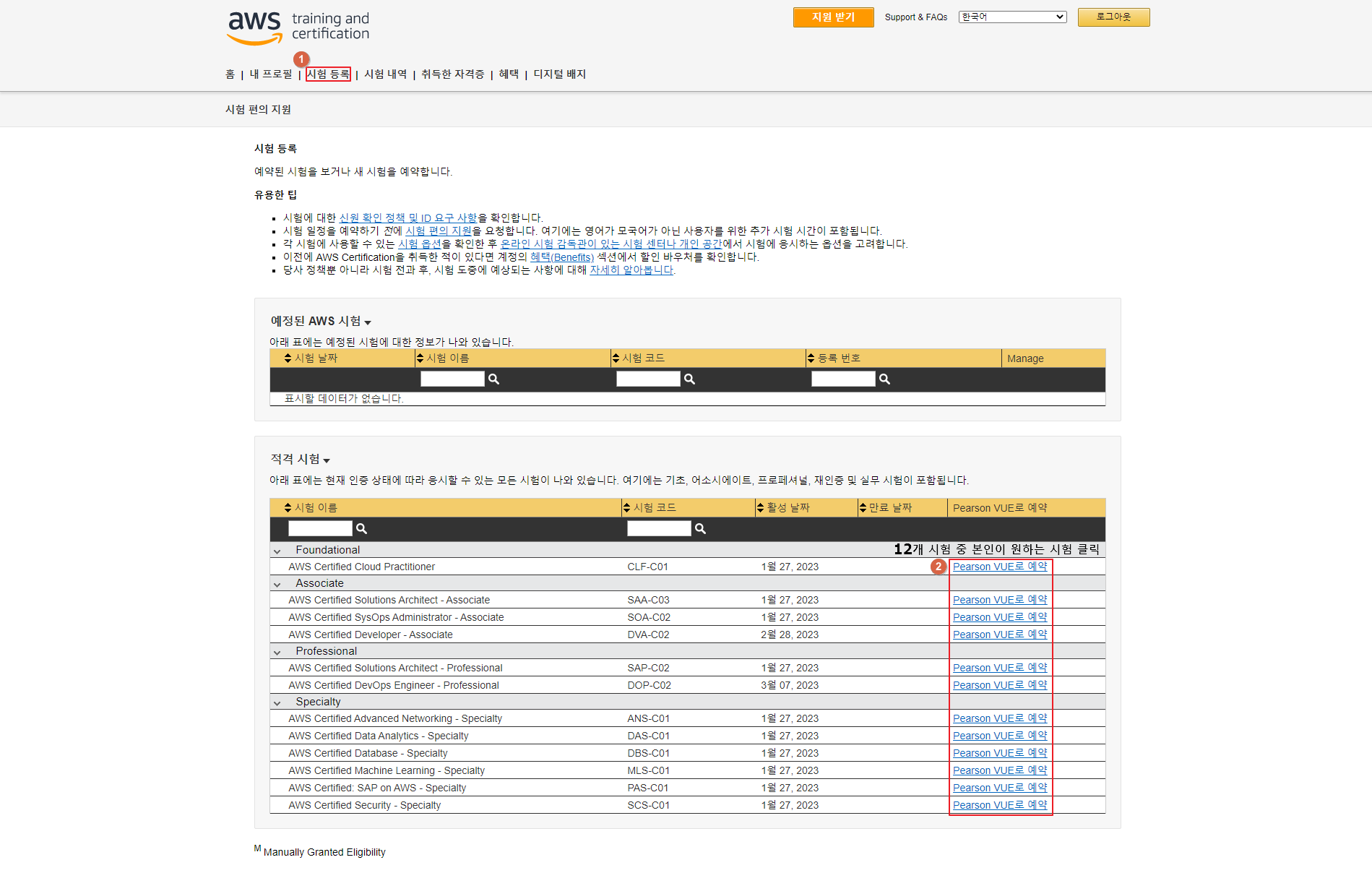Book Developer Associate exam via Pearson VUE
The width and height of the screenshot is (1372, 886).
click(x=1000, y=635)
